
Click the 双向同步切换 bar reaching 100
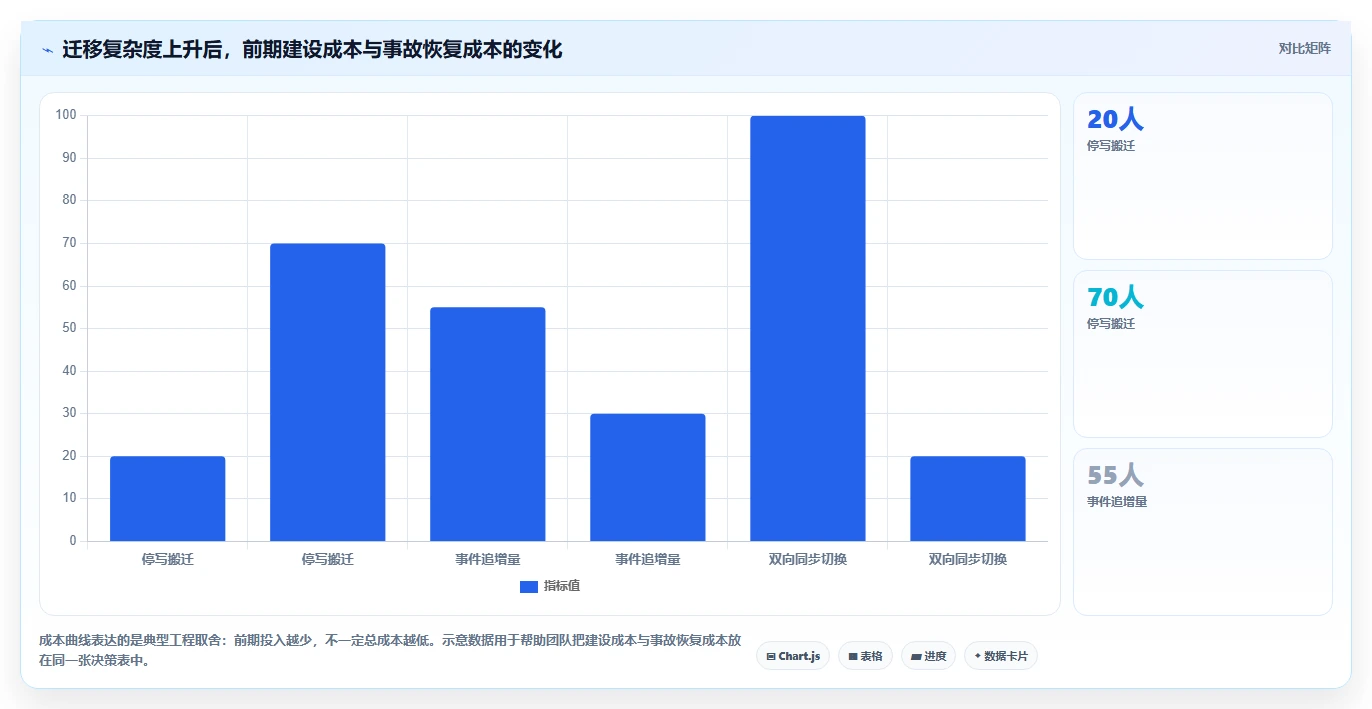[x=807, y=328]
